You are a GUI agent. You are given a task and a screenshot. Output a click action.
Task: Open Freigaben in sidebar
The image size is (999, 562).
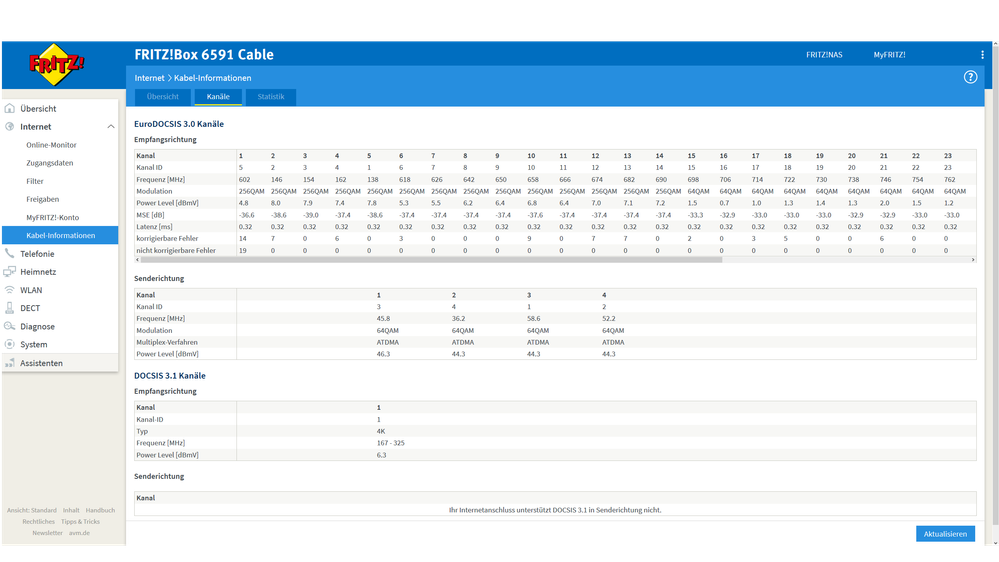coord(43,199)
